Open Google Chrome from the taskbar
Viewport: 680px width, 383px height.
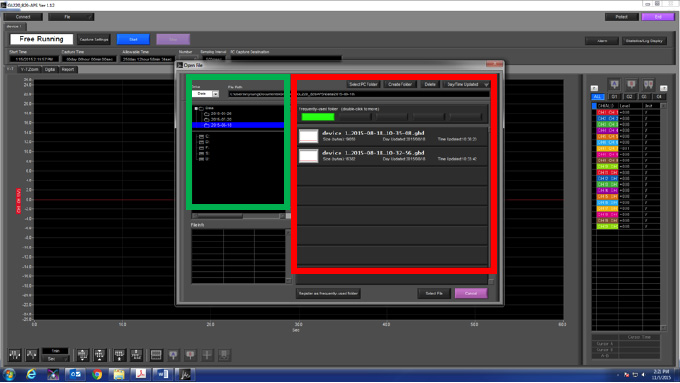(x=97, y=374)
